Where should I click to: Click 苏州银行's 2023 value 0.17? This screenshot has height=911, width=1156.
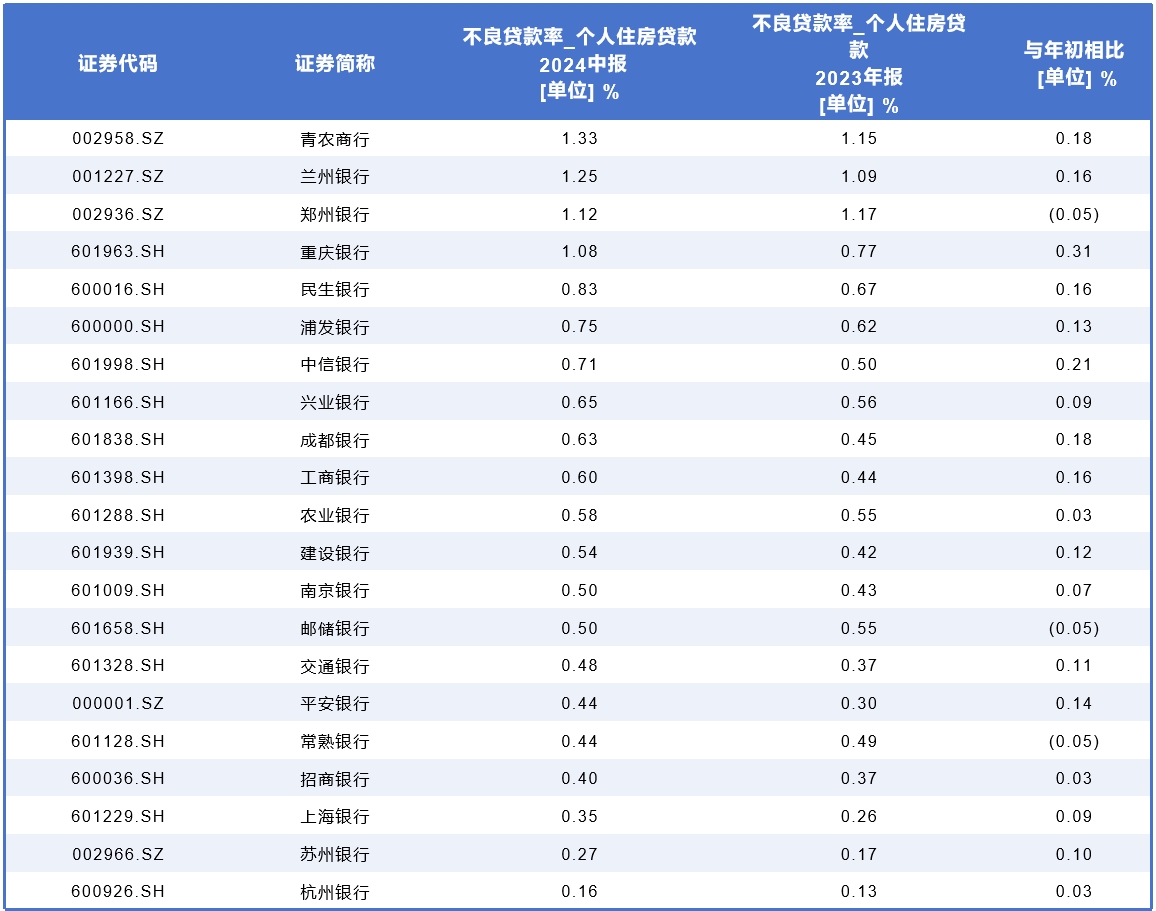click(859, 854)
